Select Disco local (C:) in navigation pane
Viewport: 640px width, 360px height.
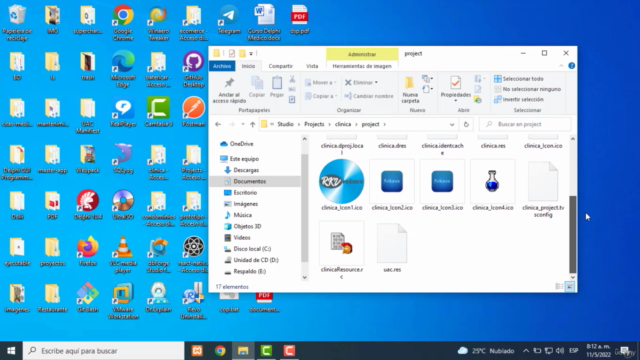[247, 249]
